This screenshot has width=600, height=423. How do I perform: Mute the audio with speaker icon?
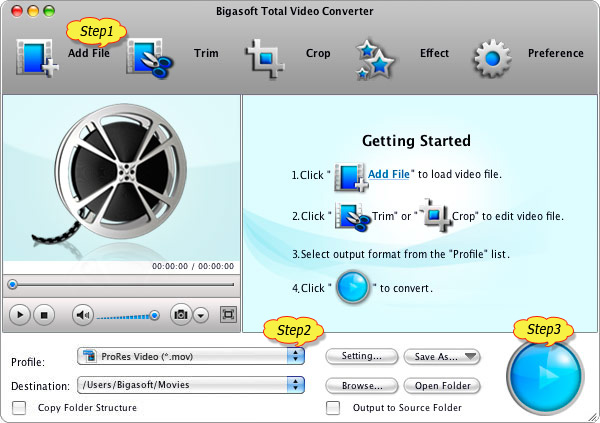click(x=82, y=315)
